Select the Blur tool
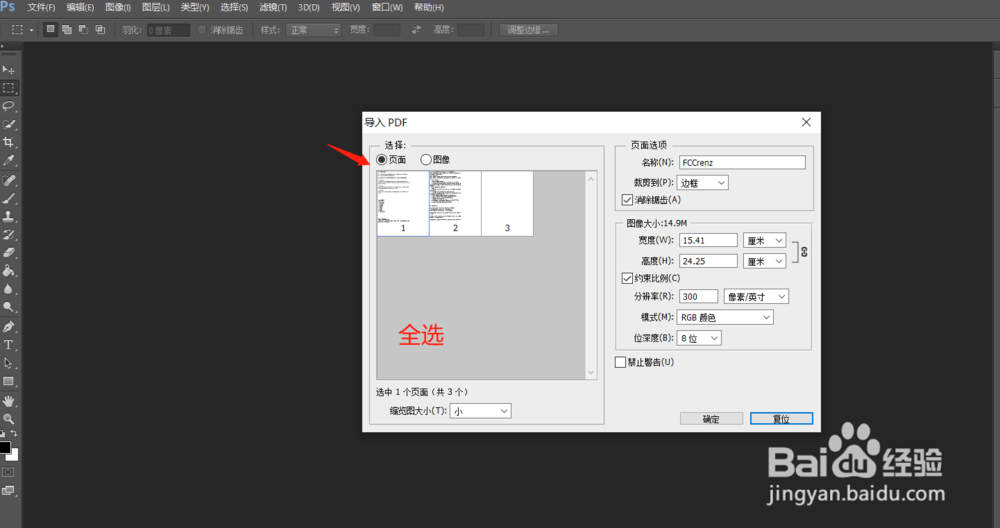 [x=8, y=289]
